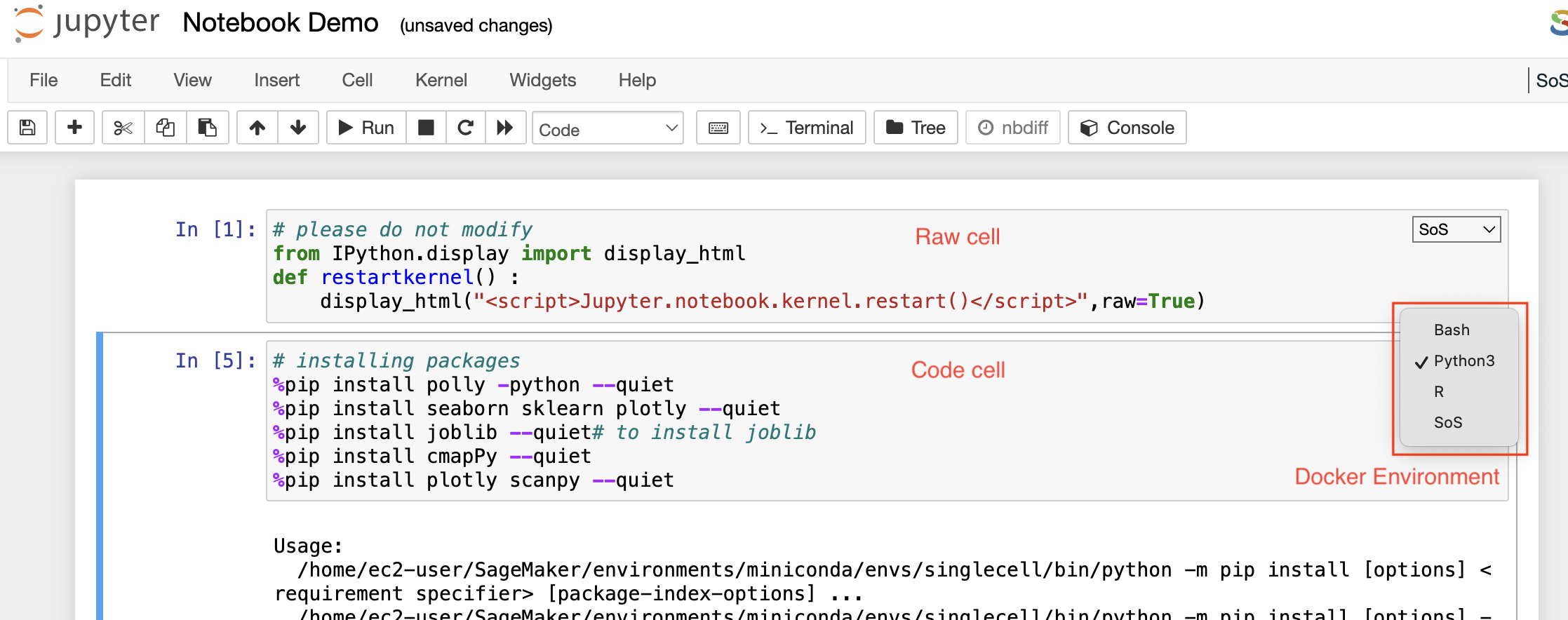The image size is (1568, 620).
Task: Select Bash in kernel list
Action: pyautogui.click(x=1459, y=330)
